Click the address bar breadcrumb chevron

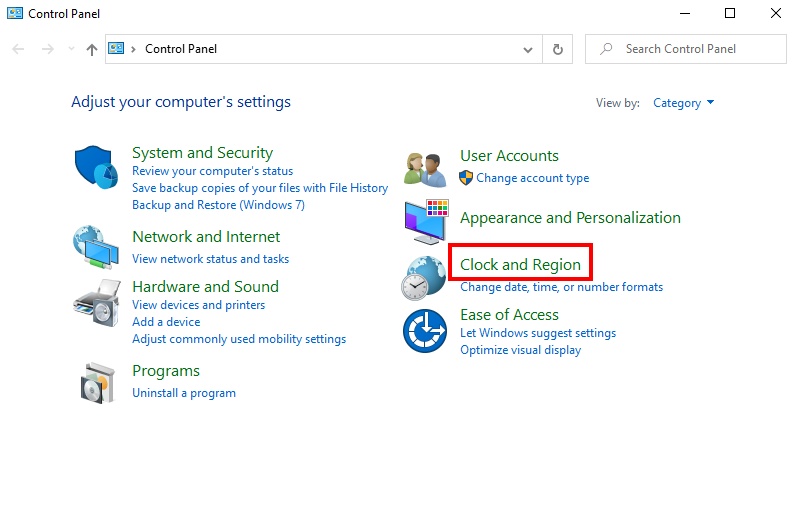pos(134,49)
